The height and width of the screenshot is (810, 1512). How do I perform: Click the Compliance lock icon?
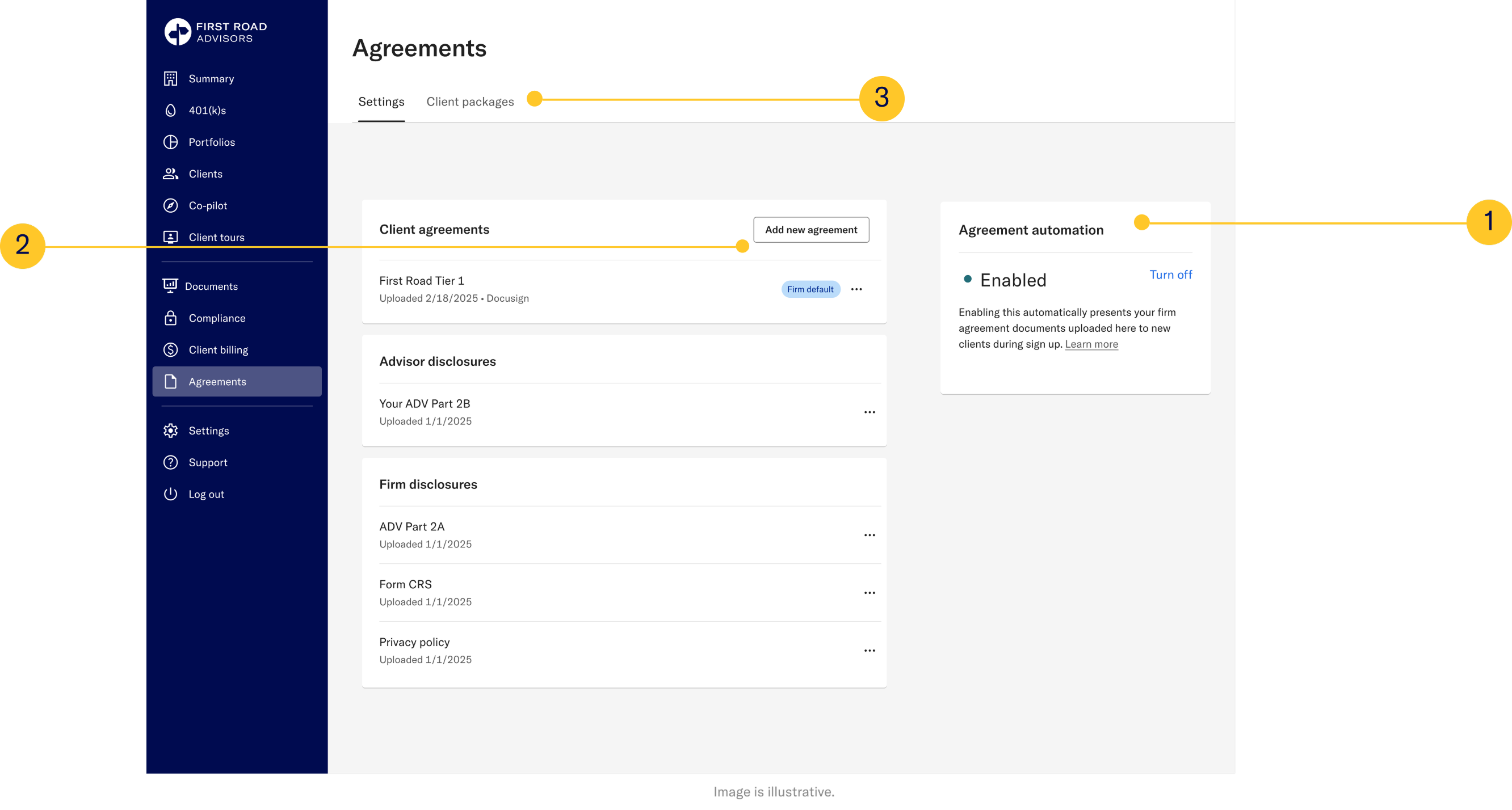pyautogui.click(x=170, y=318)
